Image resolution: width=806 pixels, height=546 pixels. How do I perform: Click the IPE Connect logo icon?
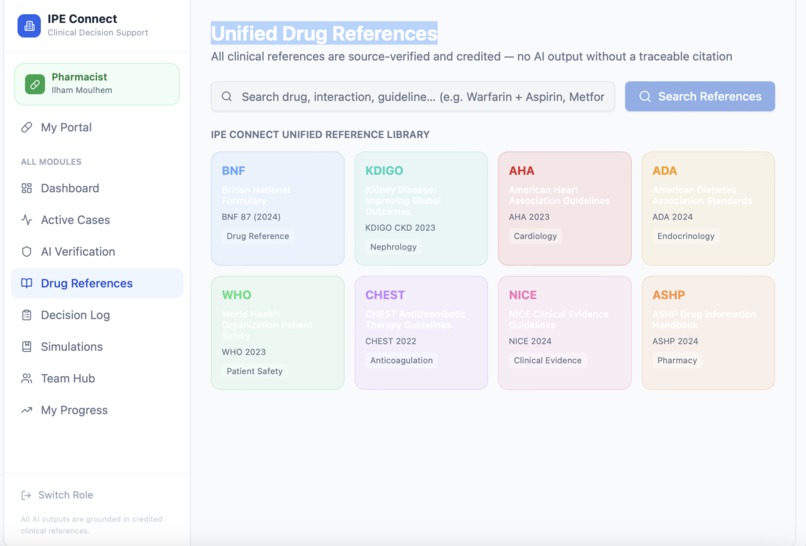click(x=29, y=26)
